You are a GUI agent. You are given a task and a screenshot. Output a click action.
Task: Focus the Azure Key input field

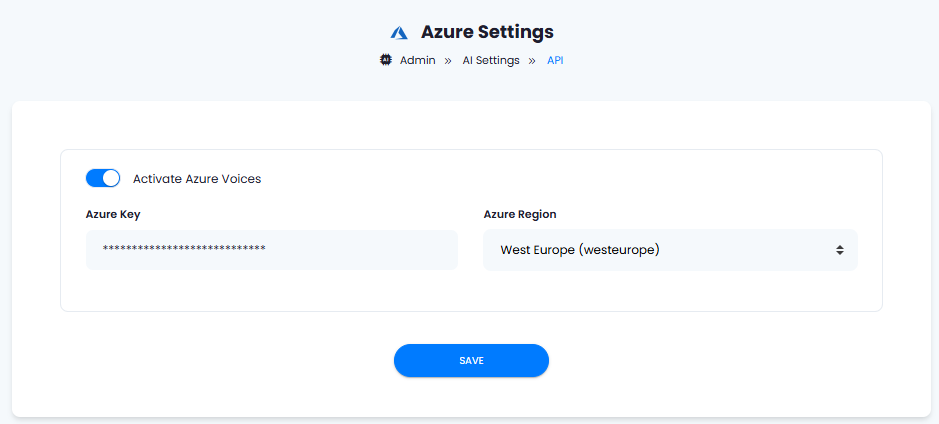click(272, 250)
